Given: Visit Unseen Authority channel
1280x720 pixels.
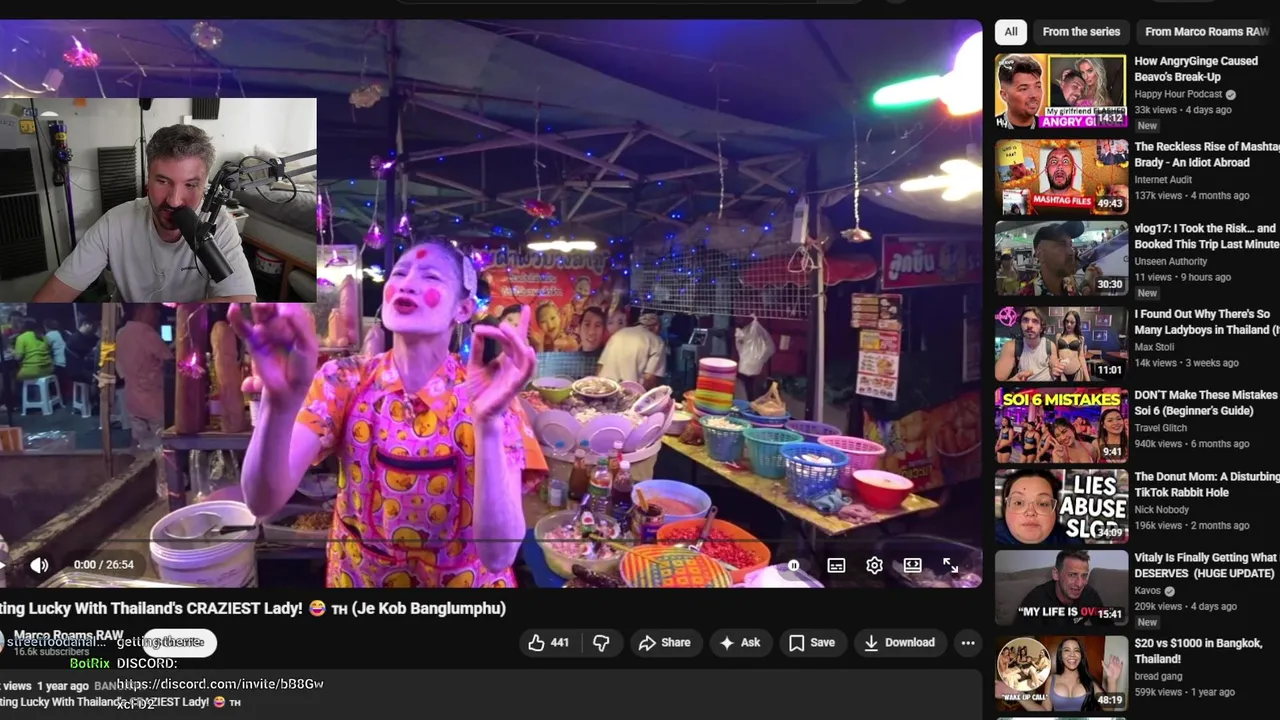Looking at the screenshot, I should pos(1170,262).
